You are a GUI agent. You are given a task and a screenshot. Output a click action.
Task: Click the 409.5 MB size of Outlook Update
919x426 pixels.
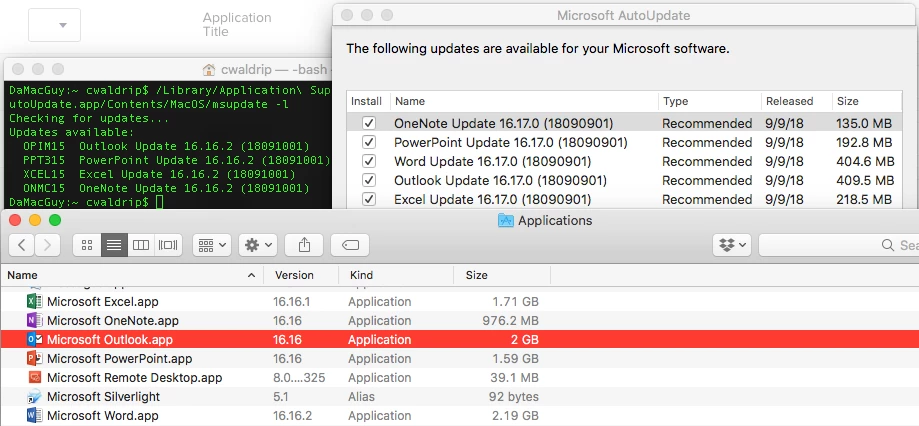(864, 180)
